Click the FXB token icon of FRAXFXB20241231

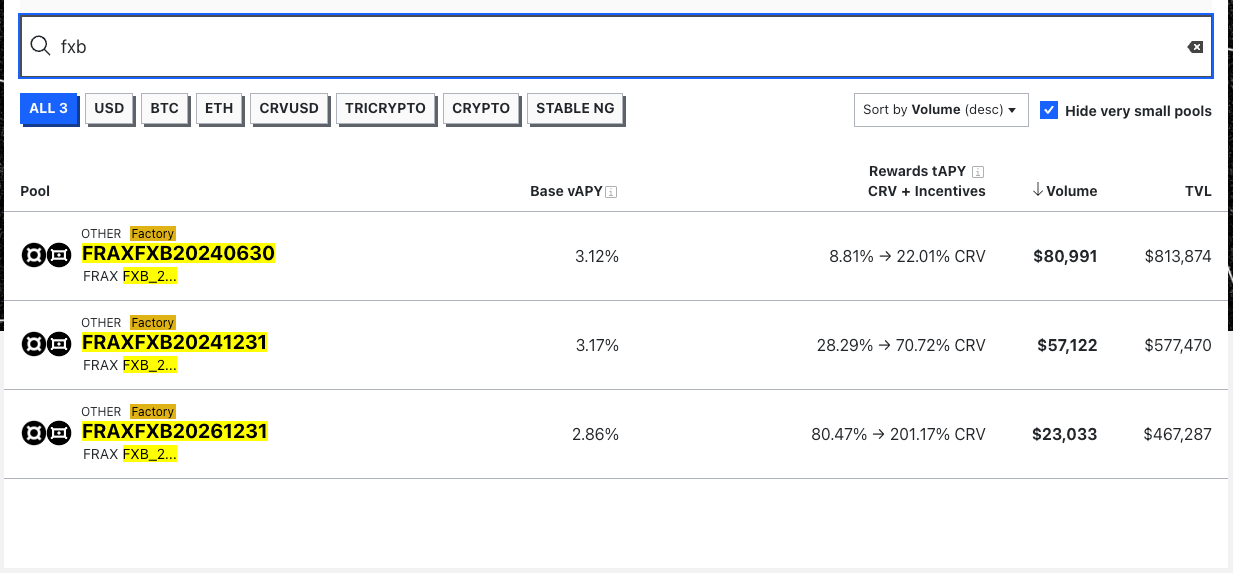[59, 345]
